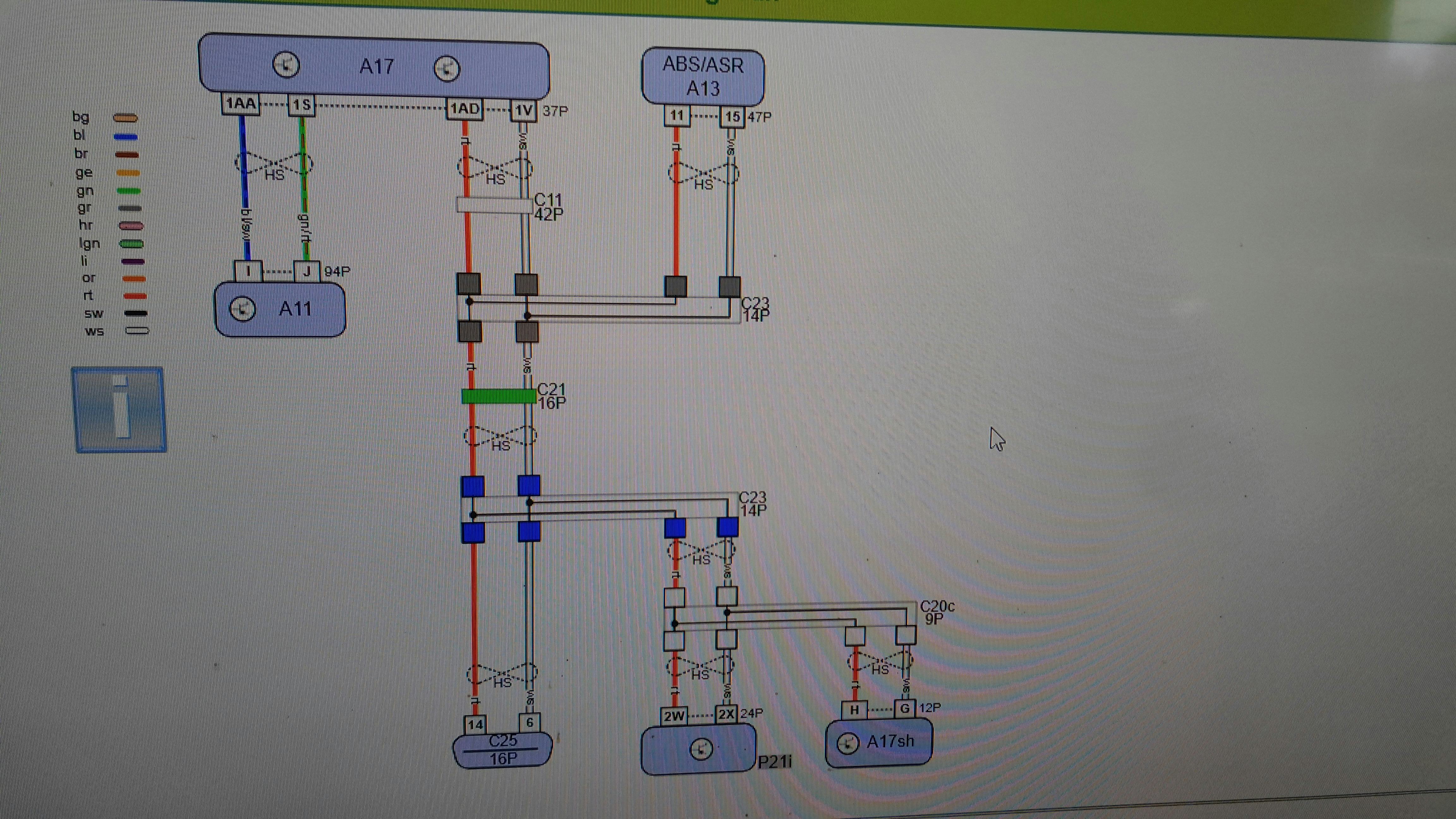Viewport: 1456px width, 819px height.
Task: Click right clock icon in A17 module
Action: coord(446,69)
